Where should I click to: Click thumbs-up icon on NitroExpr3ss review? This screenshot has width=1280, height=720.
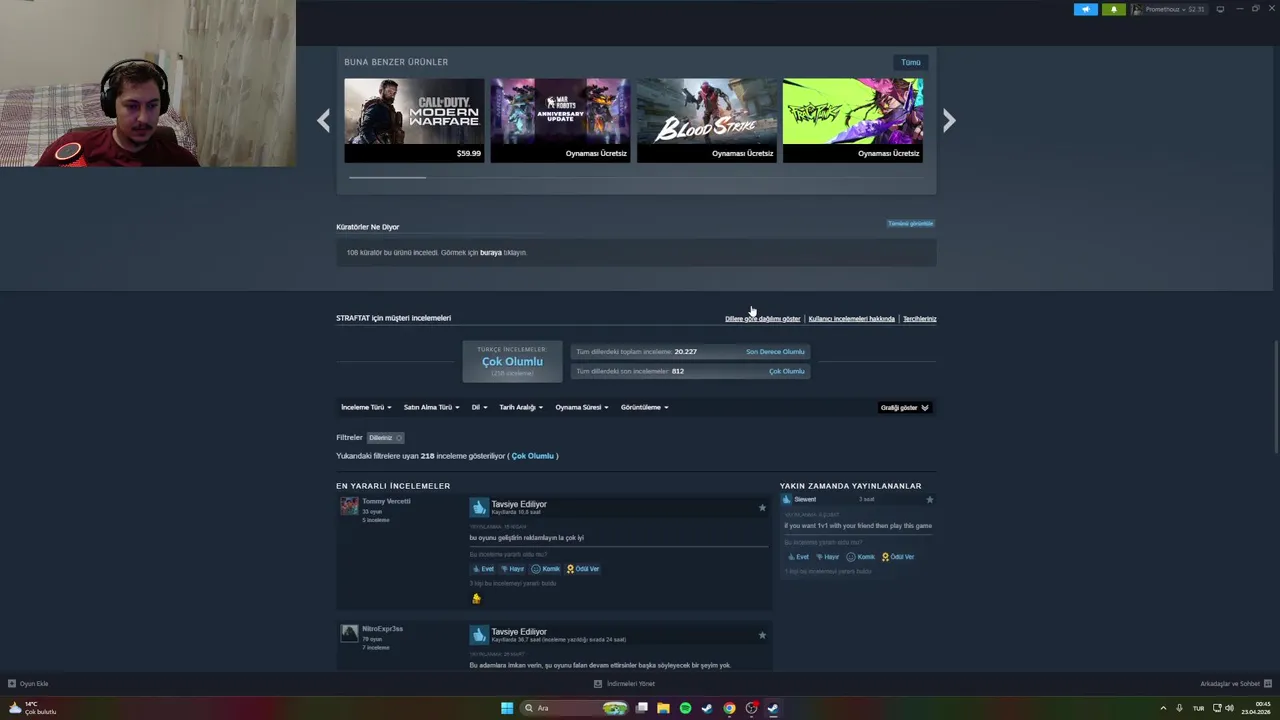[x=479, y=635]
